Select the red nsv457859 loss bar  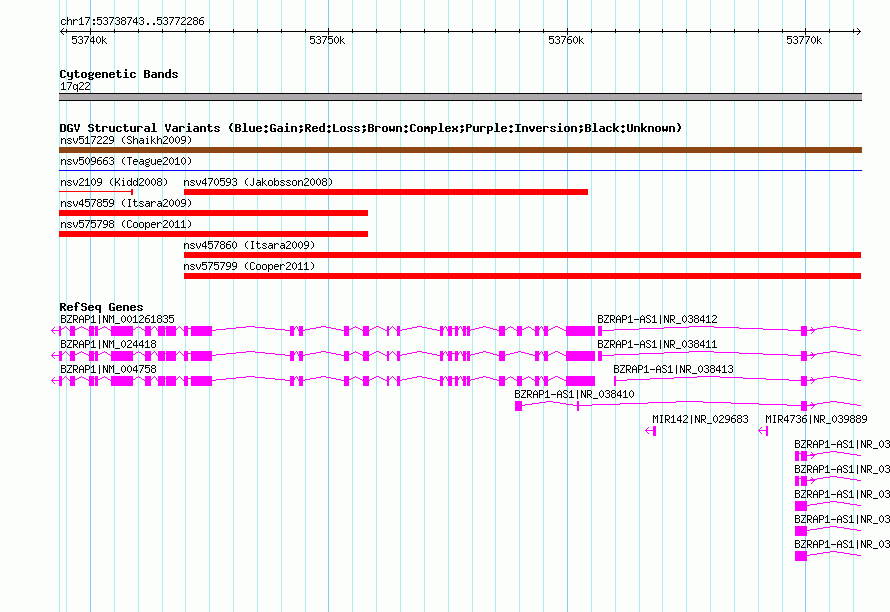(213, 213)
